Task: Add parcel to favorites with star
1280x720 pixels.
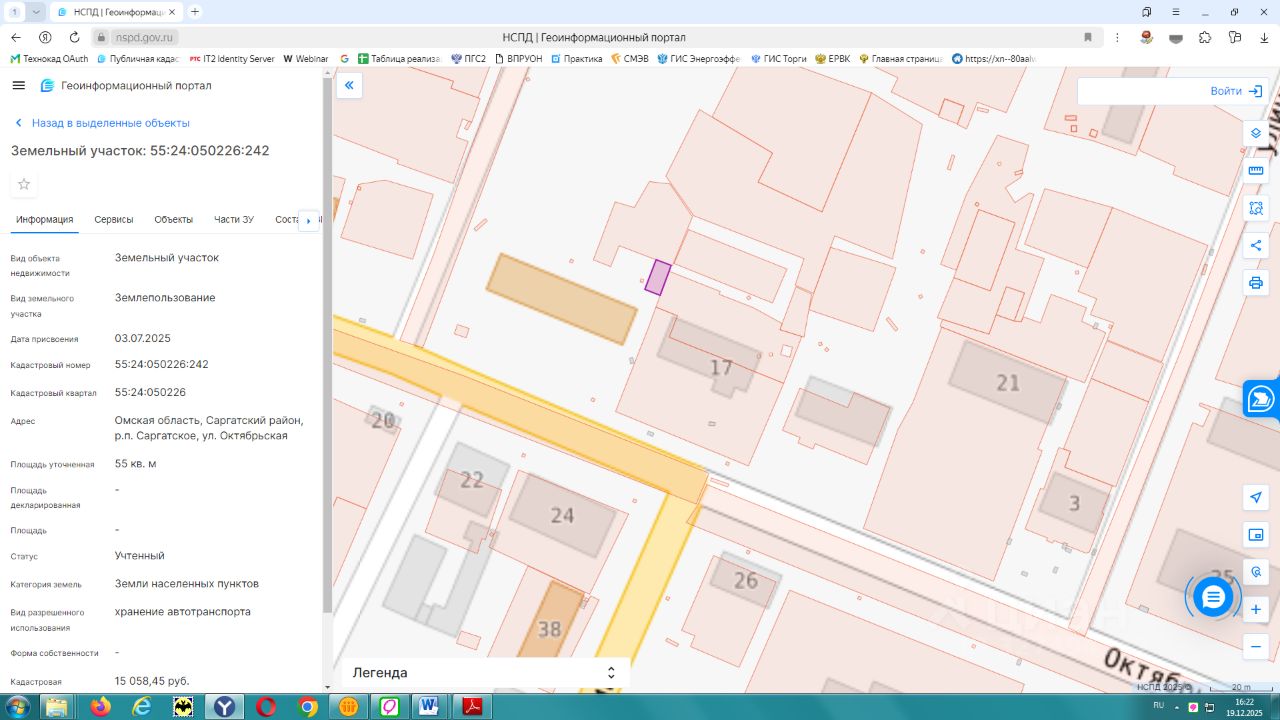Action: tap(24, 184)
